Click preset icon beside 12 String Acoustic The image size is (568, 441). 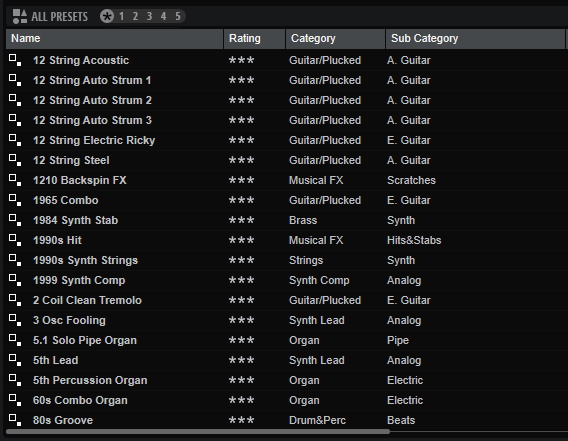(15, 60)
